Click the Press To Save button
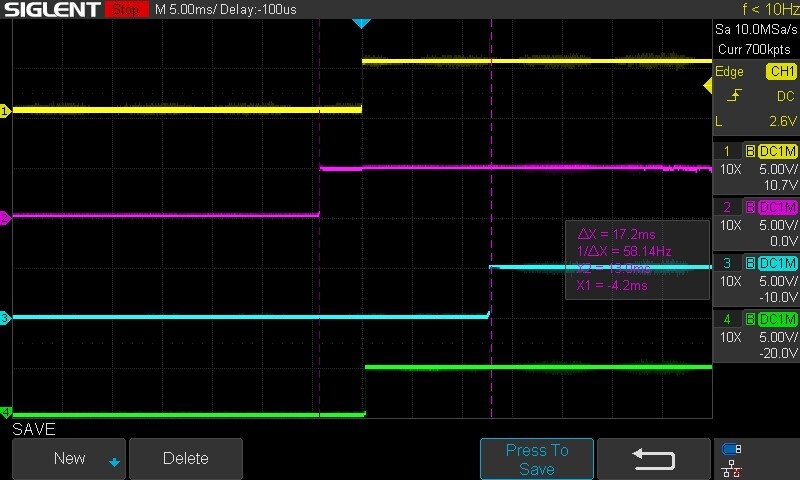The height and width of the screenshot is (480, 800). tap(537, 459)
